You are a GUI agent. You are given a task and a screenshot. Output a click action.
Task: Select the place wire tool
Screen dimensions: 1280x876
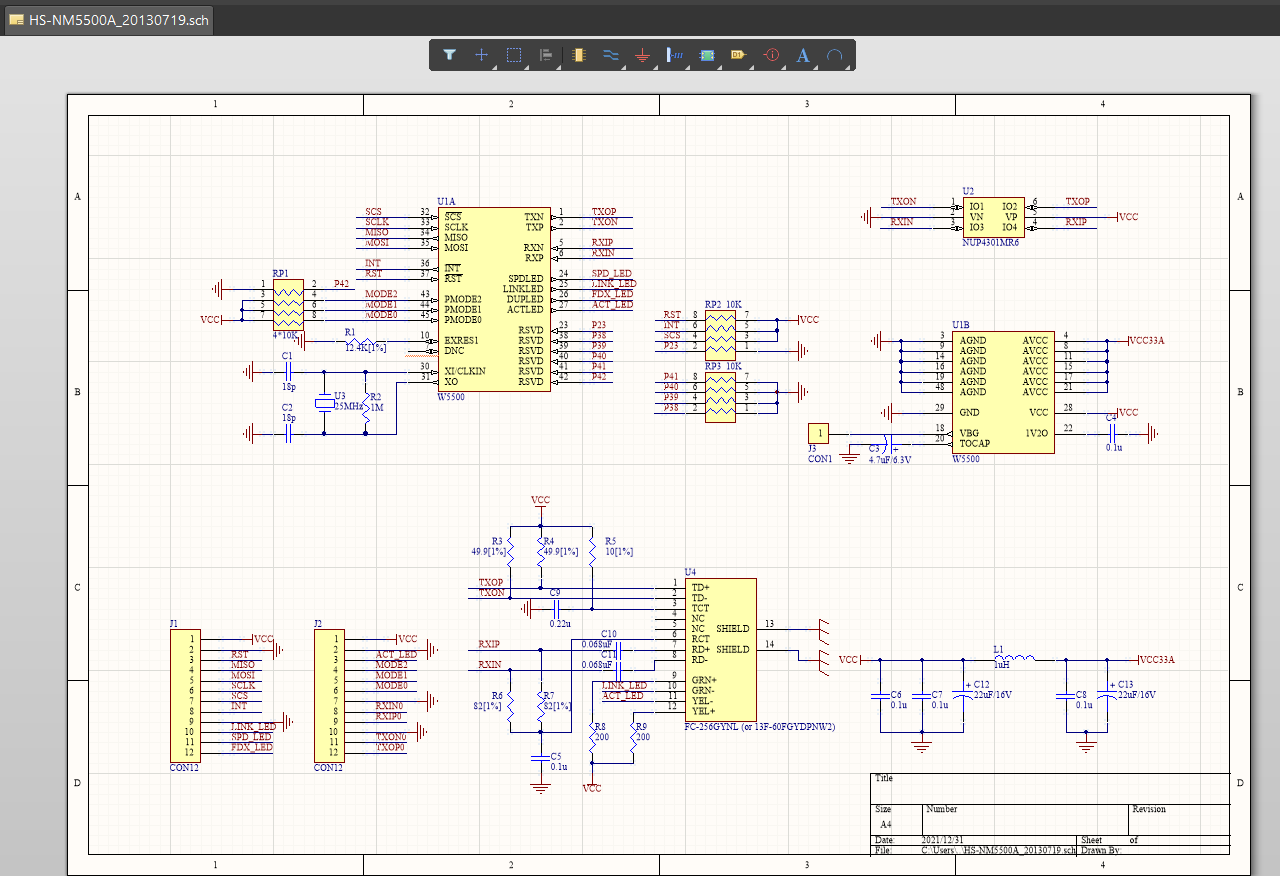point(610,55)
